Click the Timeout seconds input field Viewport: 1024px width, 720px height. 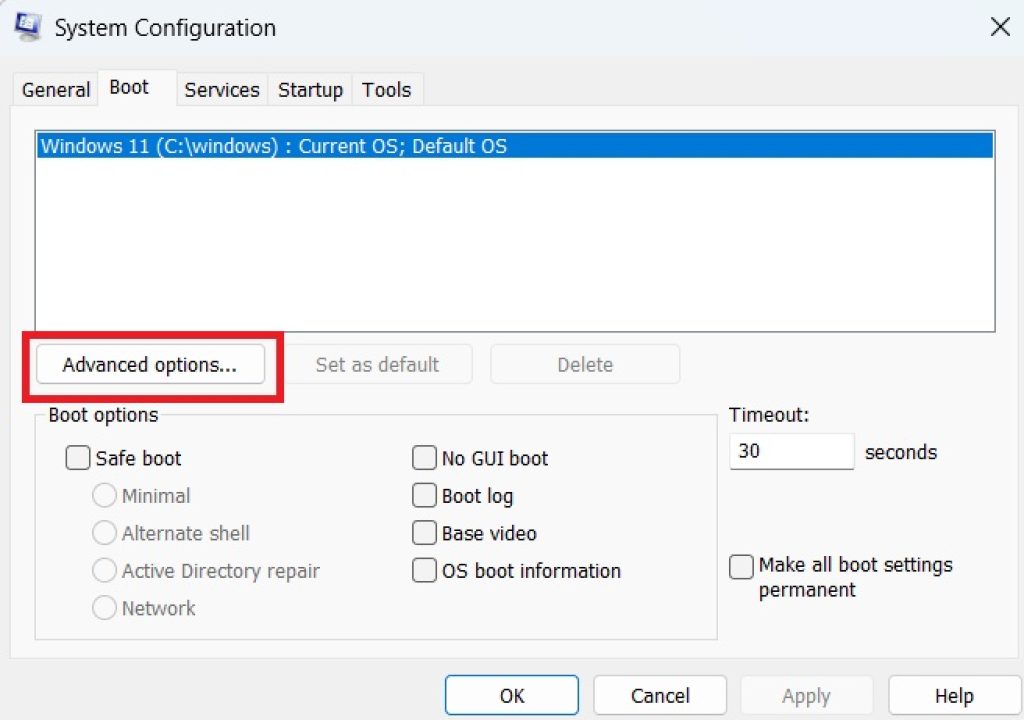[792, 451]
